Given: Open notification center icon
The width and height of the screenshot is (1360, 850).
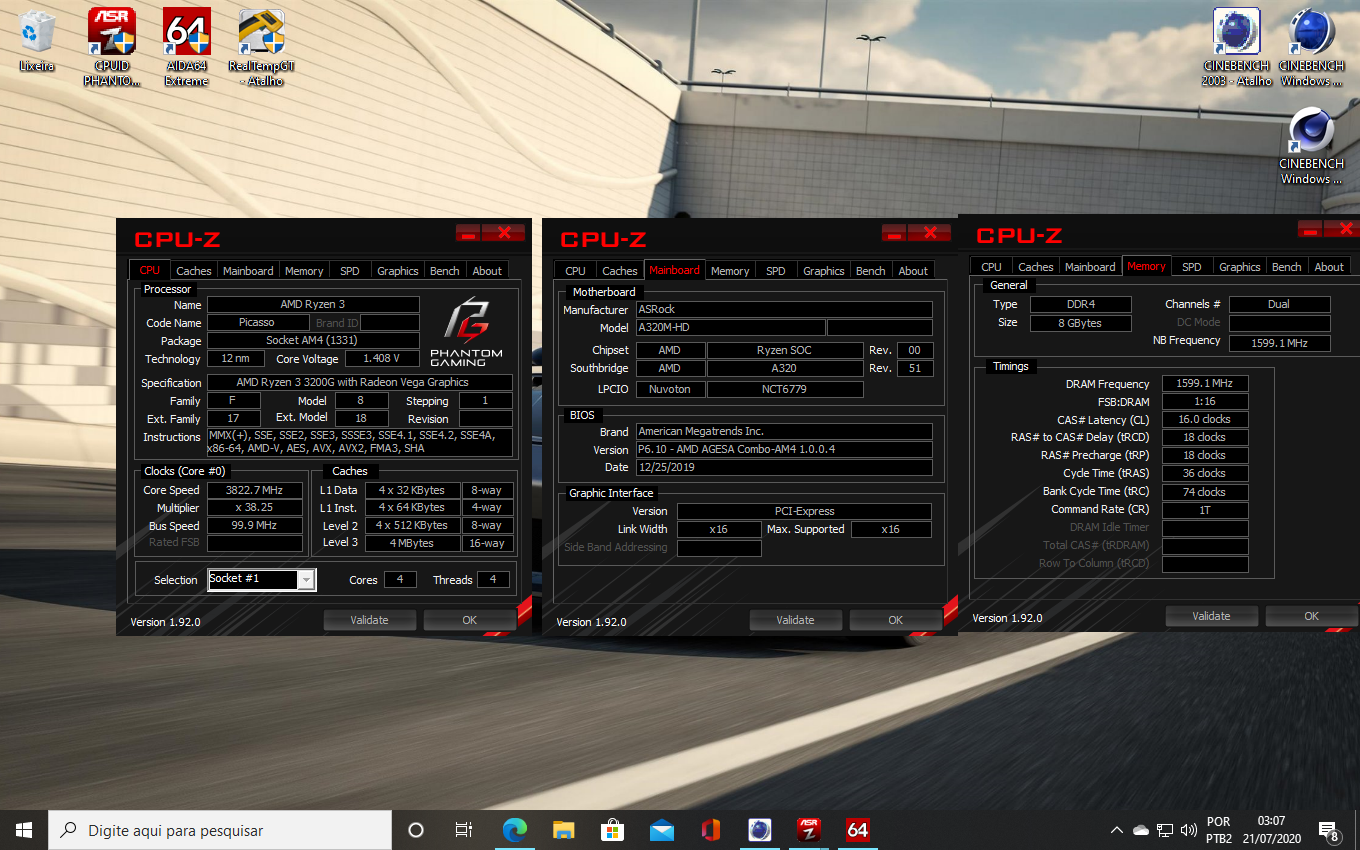Looking at the screenshot, I should [x=1330, y=830].
